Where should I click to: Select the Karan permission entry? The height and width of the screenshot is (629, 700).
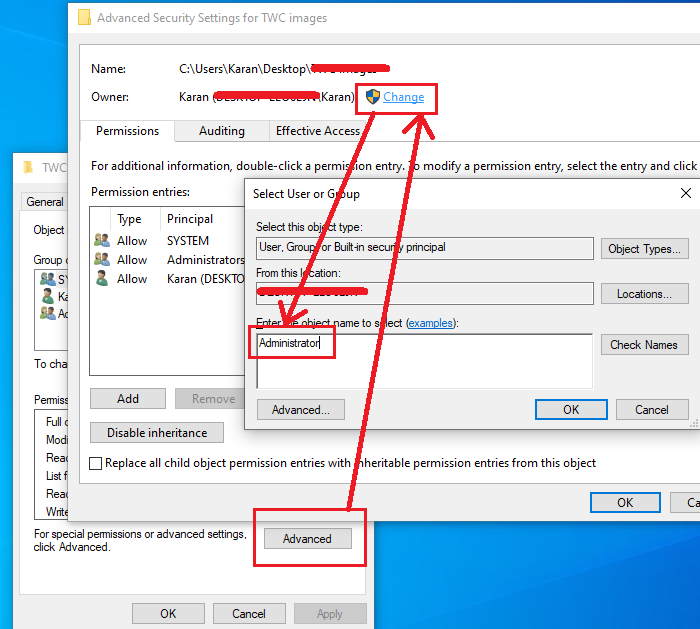(167, 279)
